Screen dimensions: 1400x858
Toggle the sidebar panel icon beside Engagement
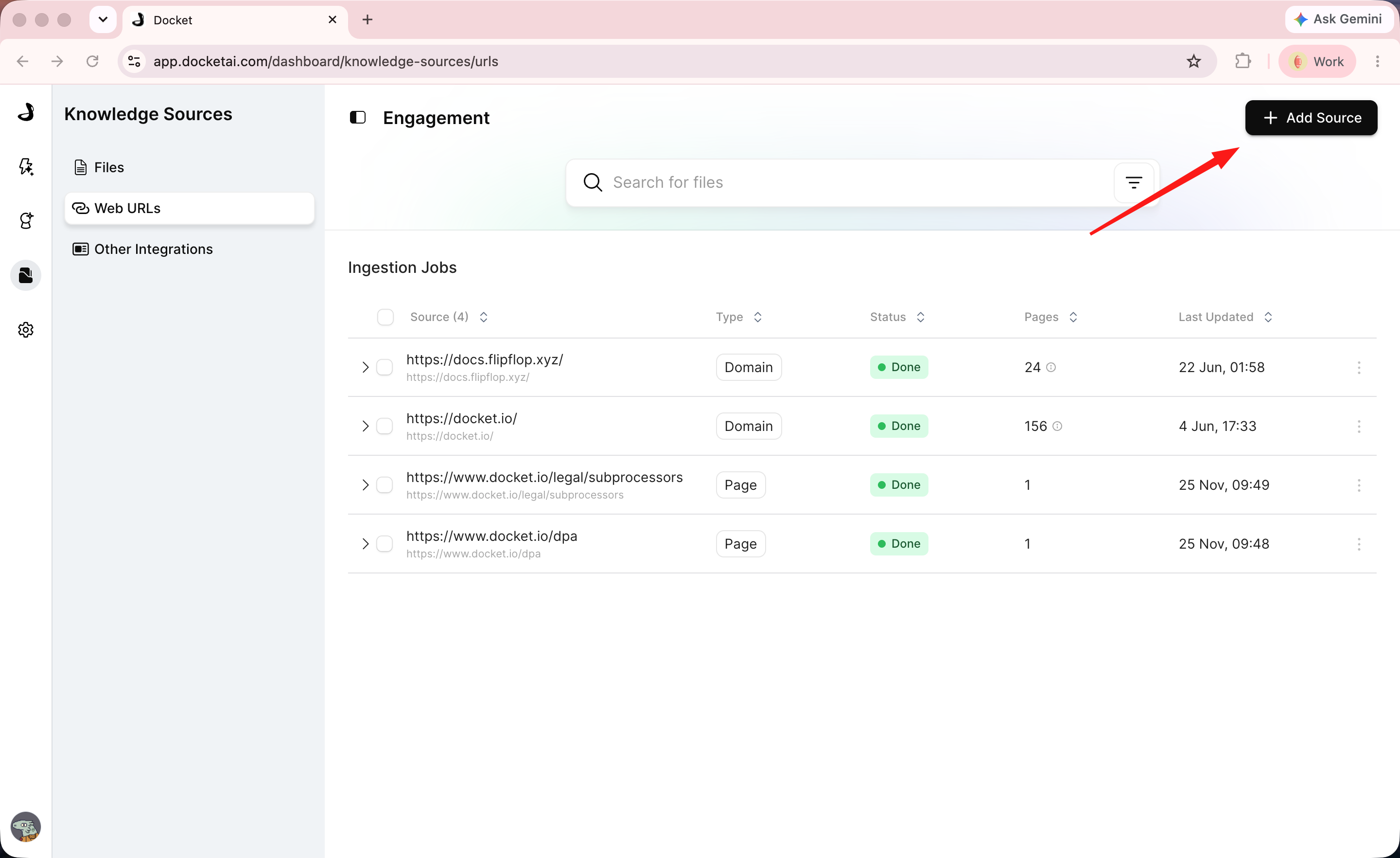[357, 118]
